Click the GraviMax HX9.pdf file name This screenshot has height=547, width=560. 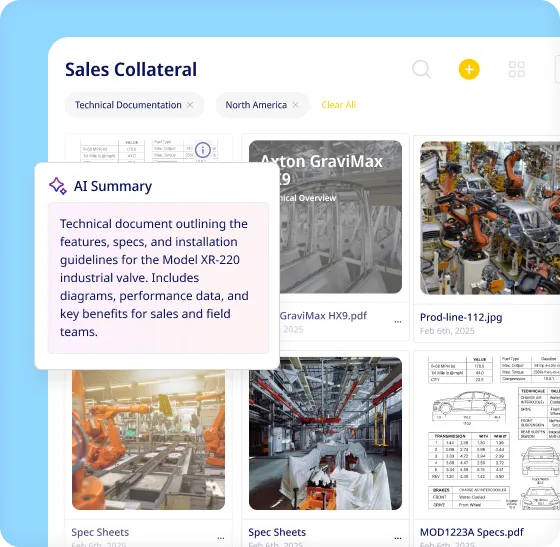pyautogui.click(x=323, y=316)
